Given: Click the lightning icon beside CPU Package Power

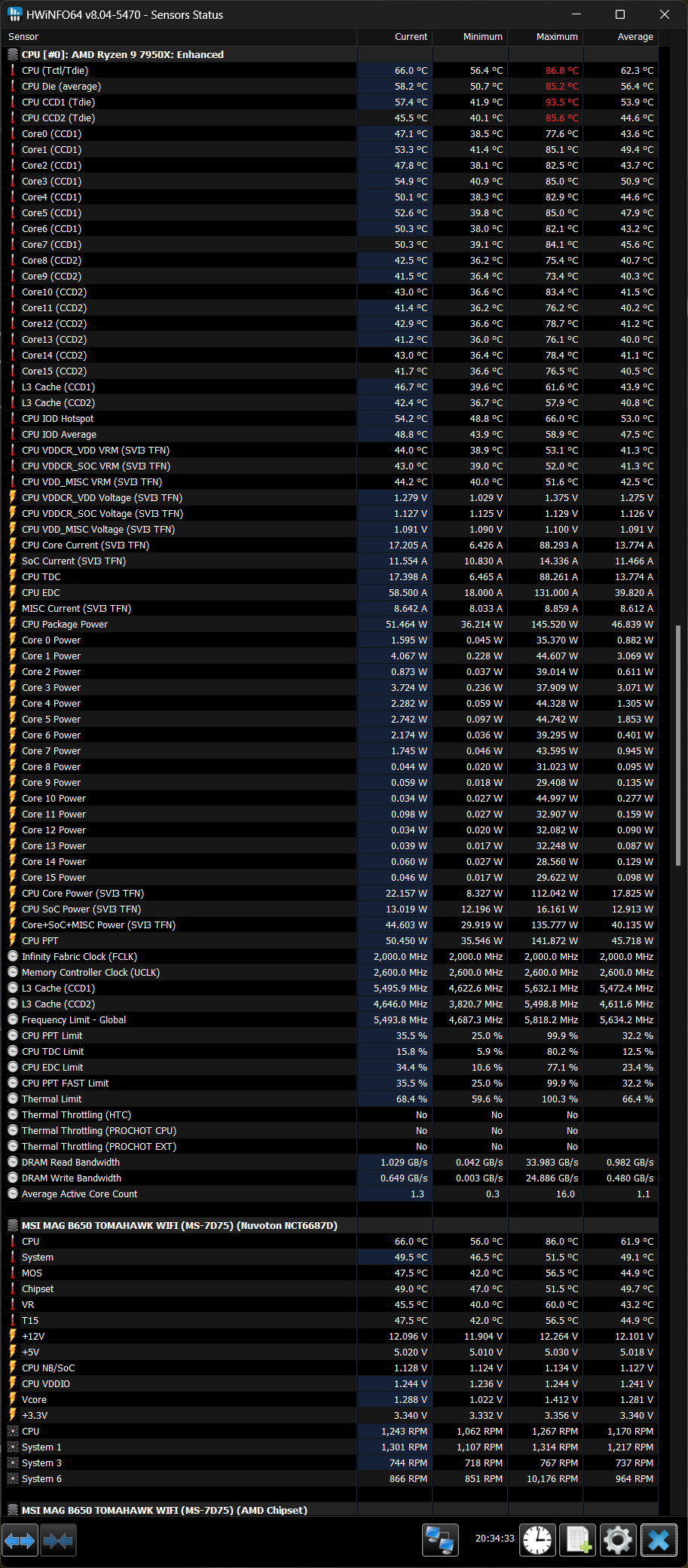Looking at the screenshot, I should point(12,624).
